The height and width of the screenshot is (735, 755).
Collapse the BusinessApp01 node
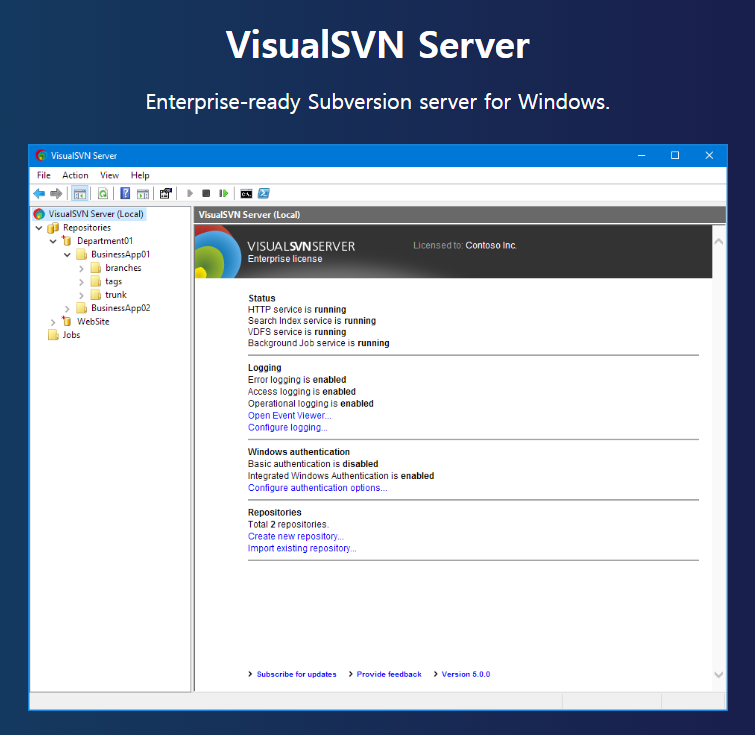67,254
